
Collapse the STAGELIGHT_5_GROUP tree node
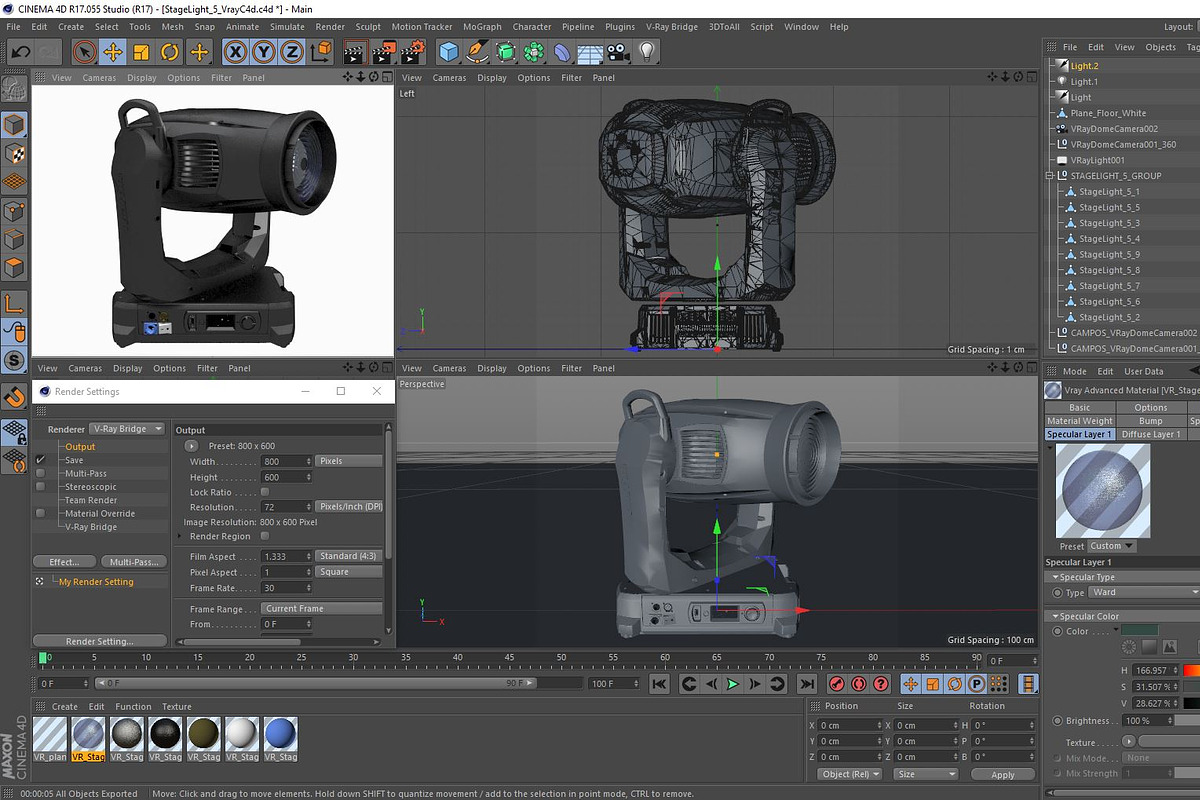pos(1050,175)
